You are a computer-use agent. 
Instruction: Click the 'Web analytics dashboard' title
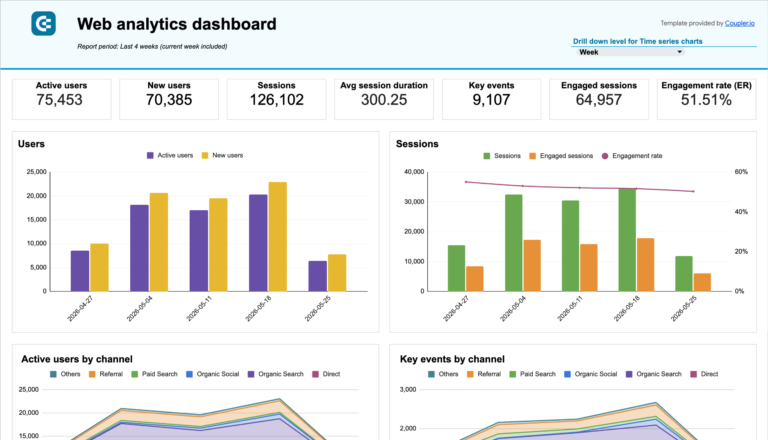click(x=177, y=24)
